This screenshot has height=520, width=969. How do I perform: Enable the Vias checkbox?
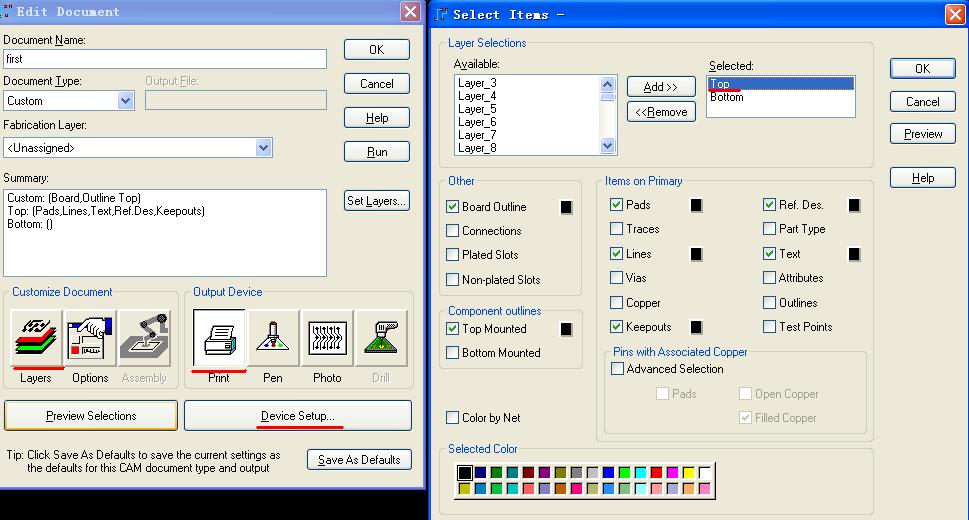616,278
